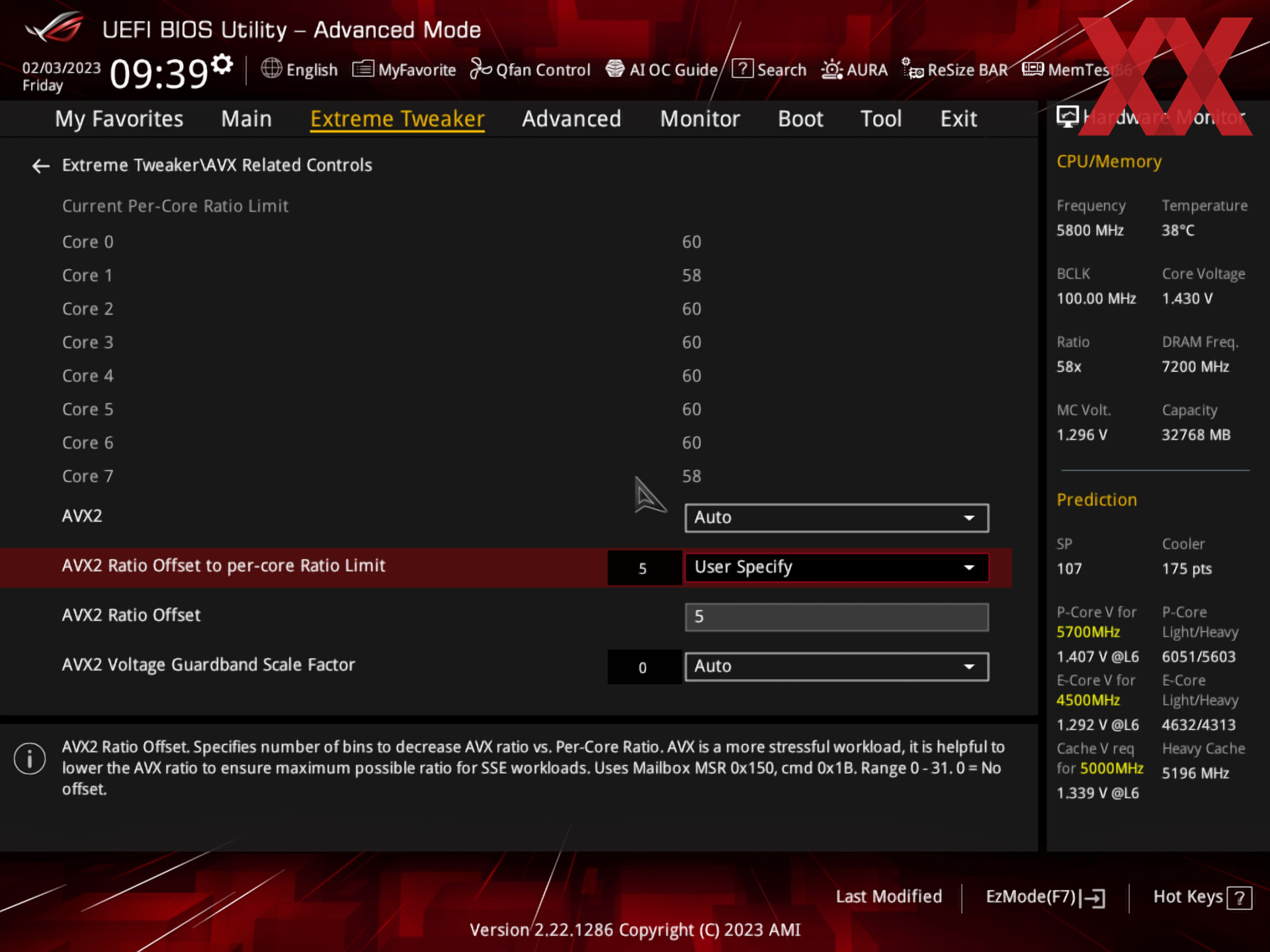The height and width of the screenshot is (952, 1270).
Task: Click Last Modified button
Action: pyautogui.click(x=888, y=896)
